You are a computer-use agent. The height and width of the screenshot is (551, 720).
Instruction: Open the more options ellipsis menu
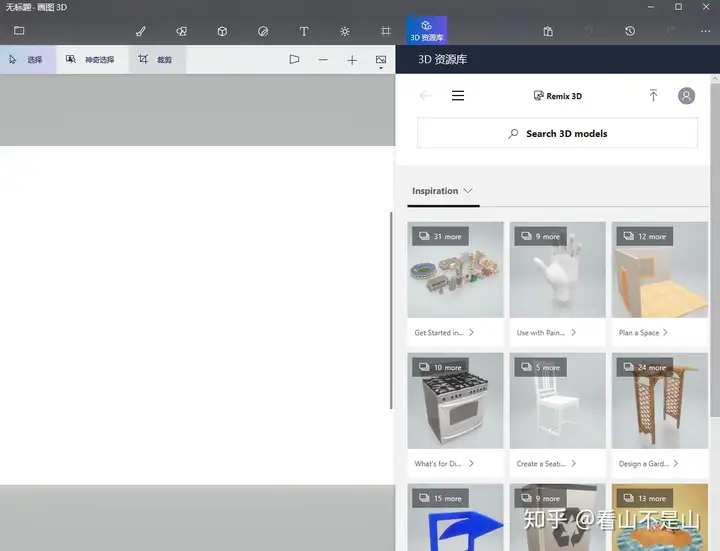[705, 31]
